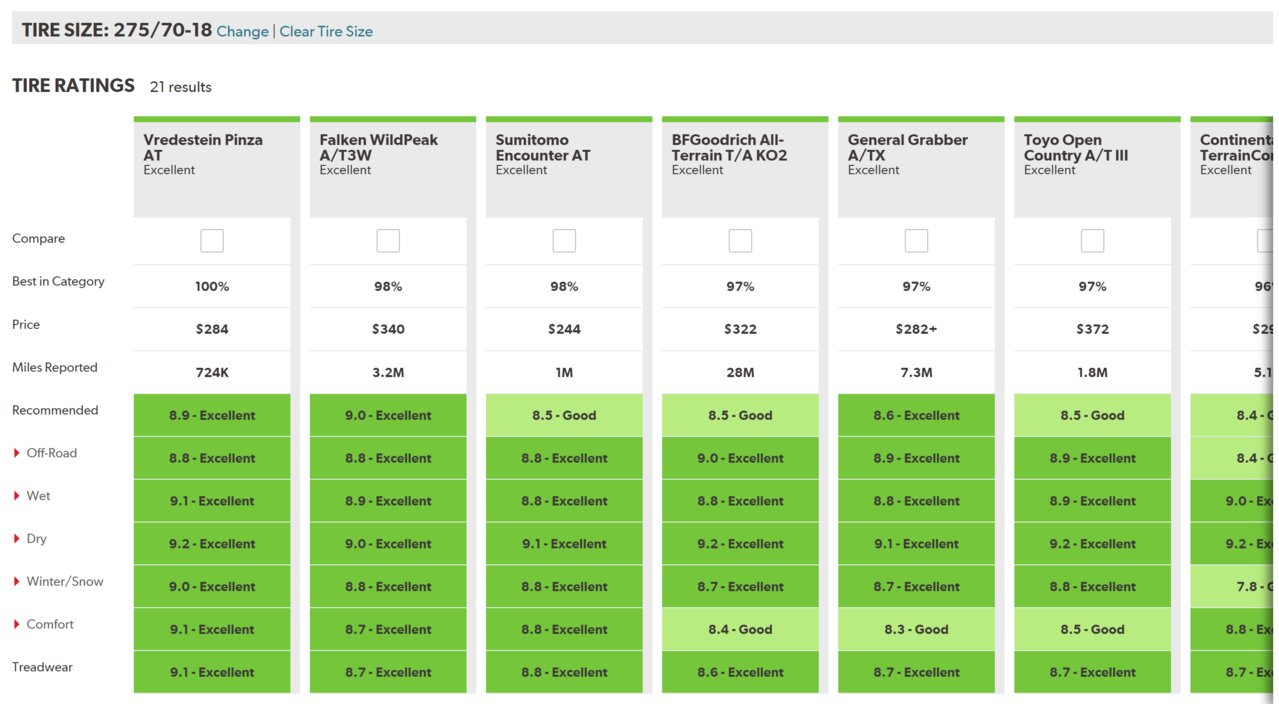
Task: Click the Miles Reported row label
Action: (55, 367)
